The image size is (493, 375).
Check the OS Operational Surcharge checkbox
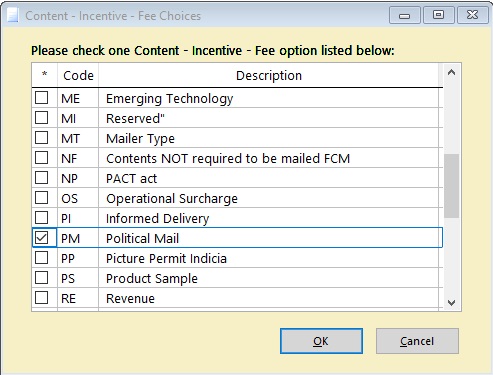[41, 198]
